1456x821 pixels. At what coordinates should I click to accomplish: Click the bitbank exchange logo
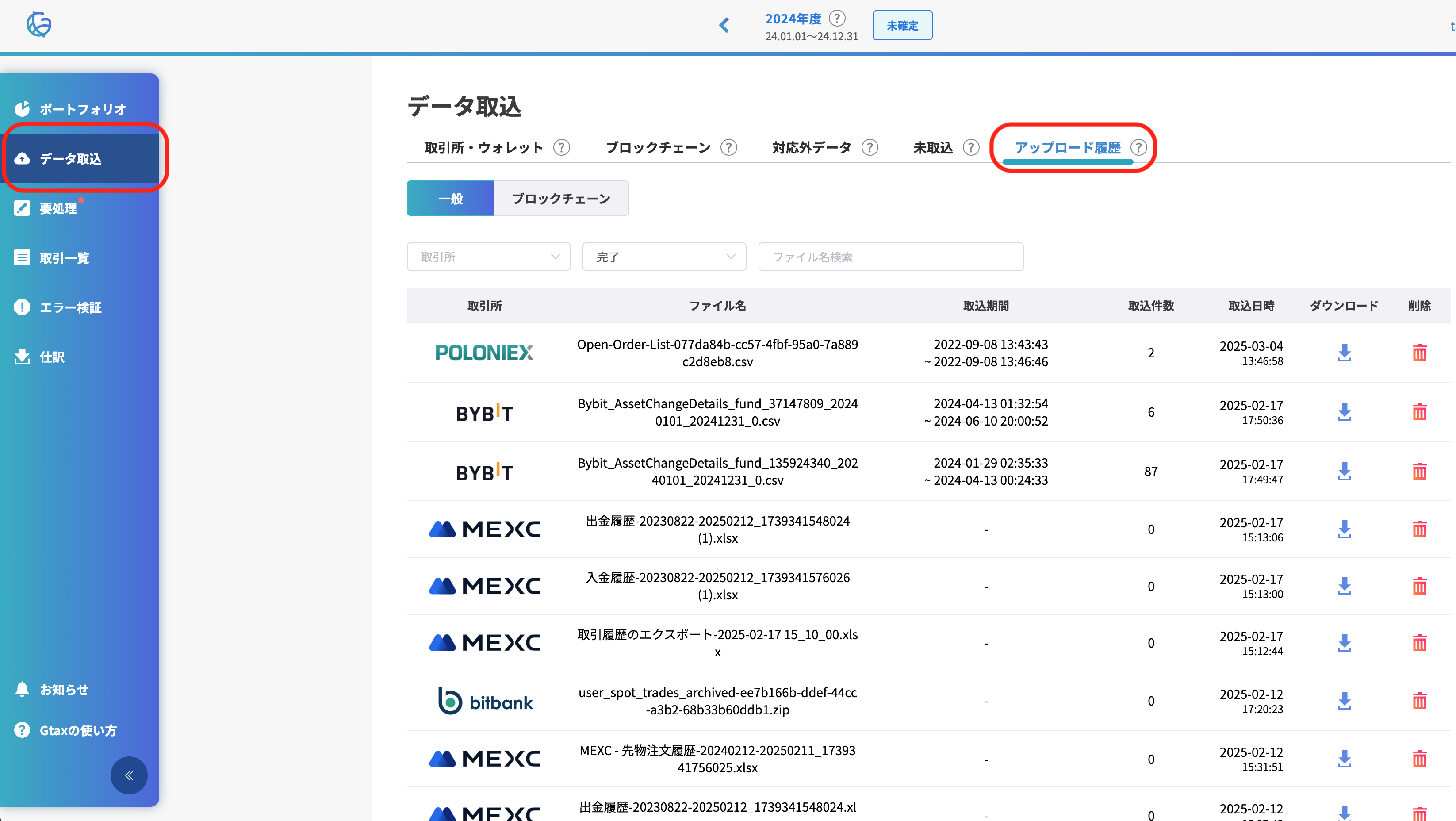485,701
